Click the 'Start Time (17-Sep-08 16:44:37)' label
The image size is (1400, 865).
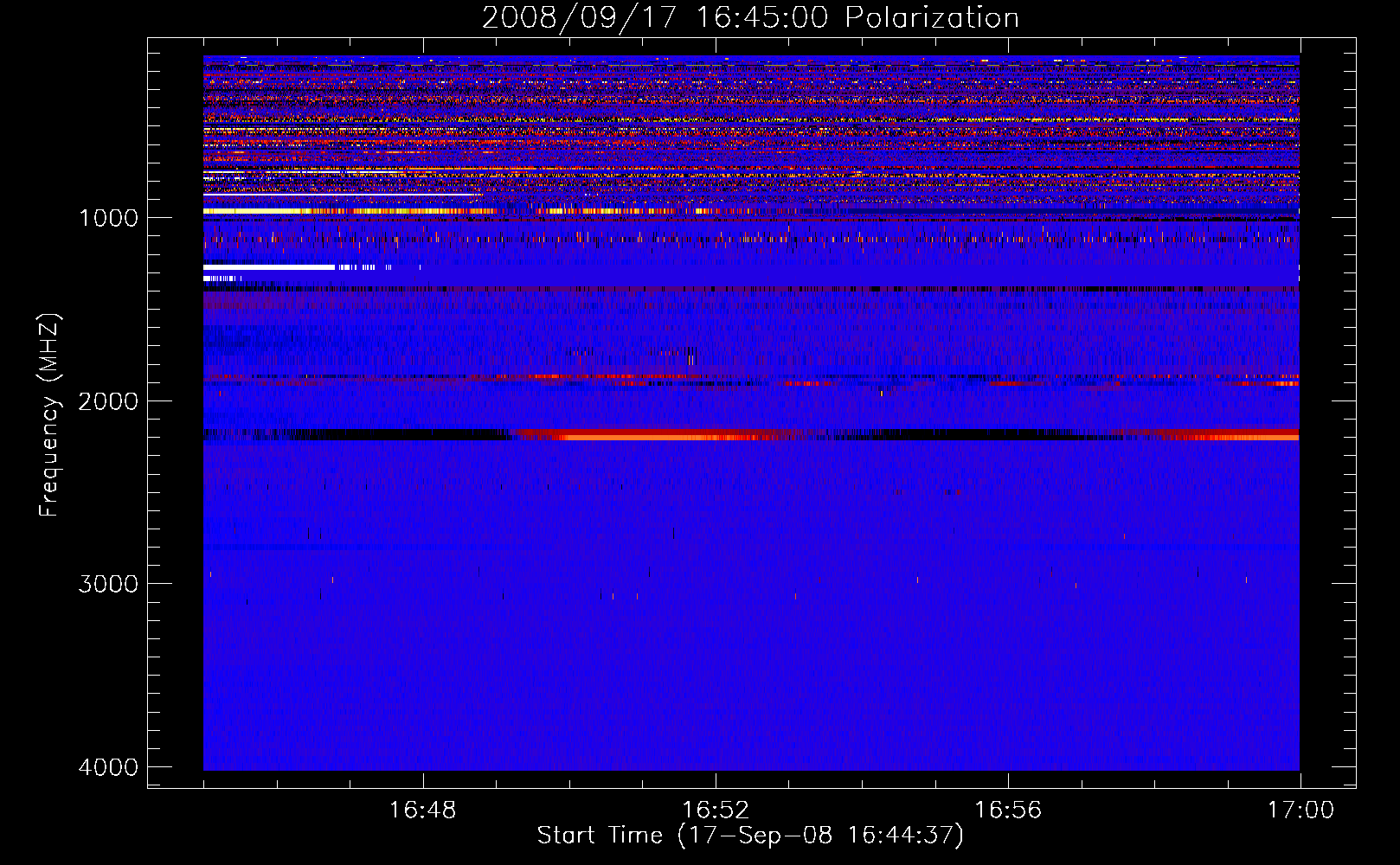pyautogui.click(x=750, y=836)
